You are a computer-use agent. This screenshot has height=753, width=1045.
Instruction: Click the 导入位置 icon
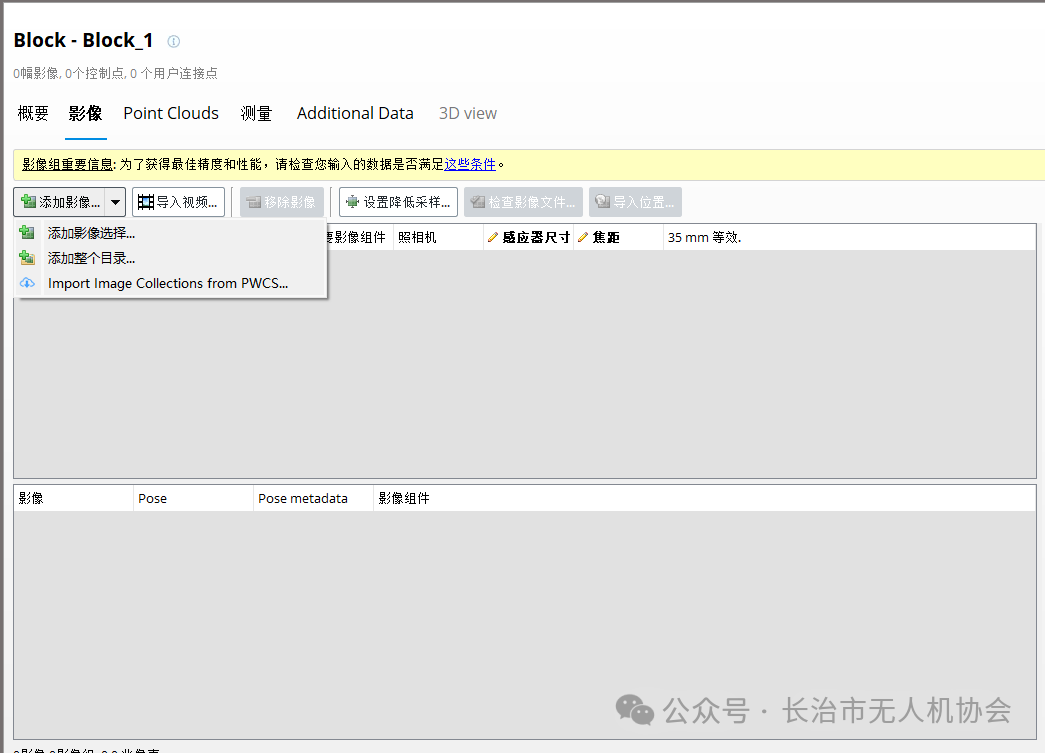602,202
